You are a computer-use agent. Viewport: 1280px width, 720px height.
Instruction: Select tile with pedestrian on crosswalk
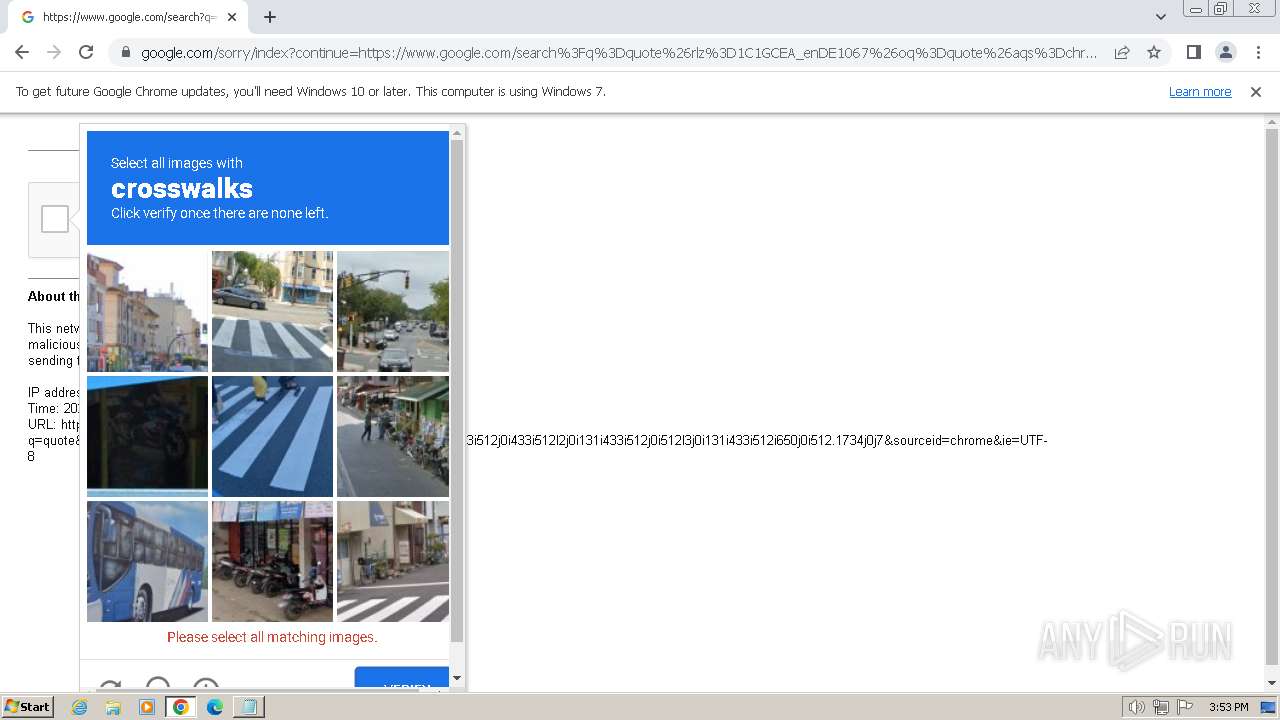pos(272,436)
